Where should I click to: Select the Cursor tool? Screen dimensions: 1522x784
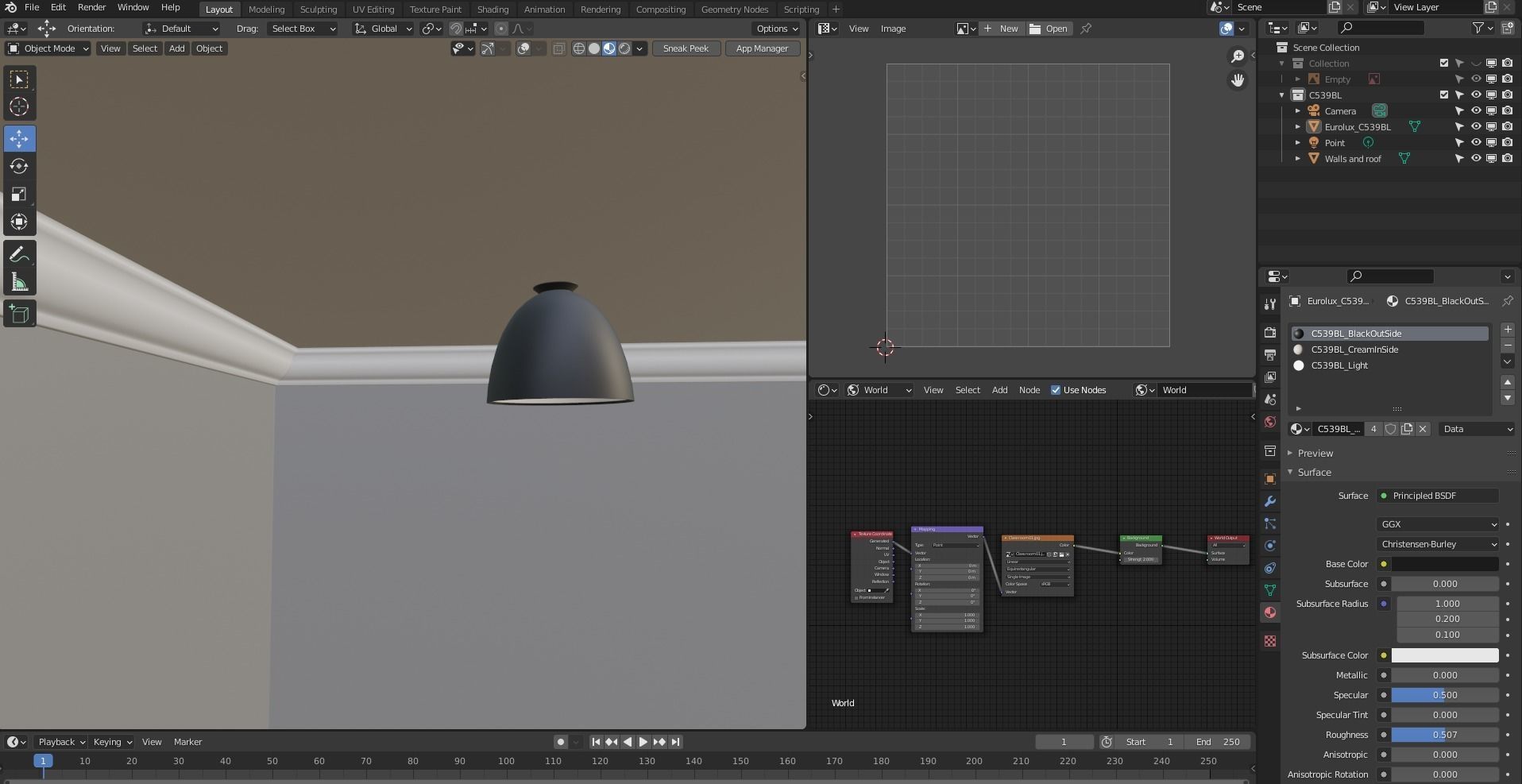point(19,106)
